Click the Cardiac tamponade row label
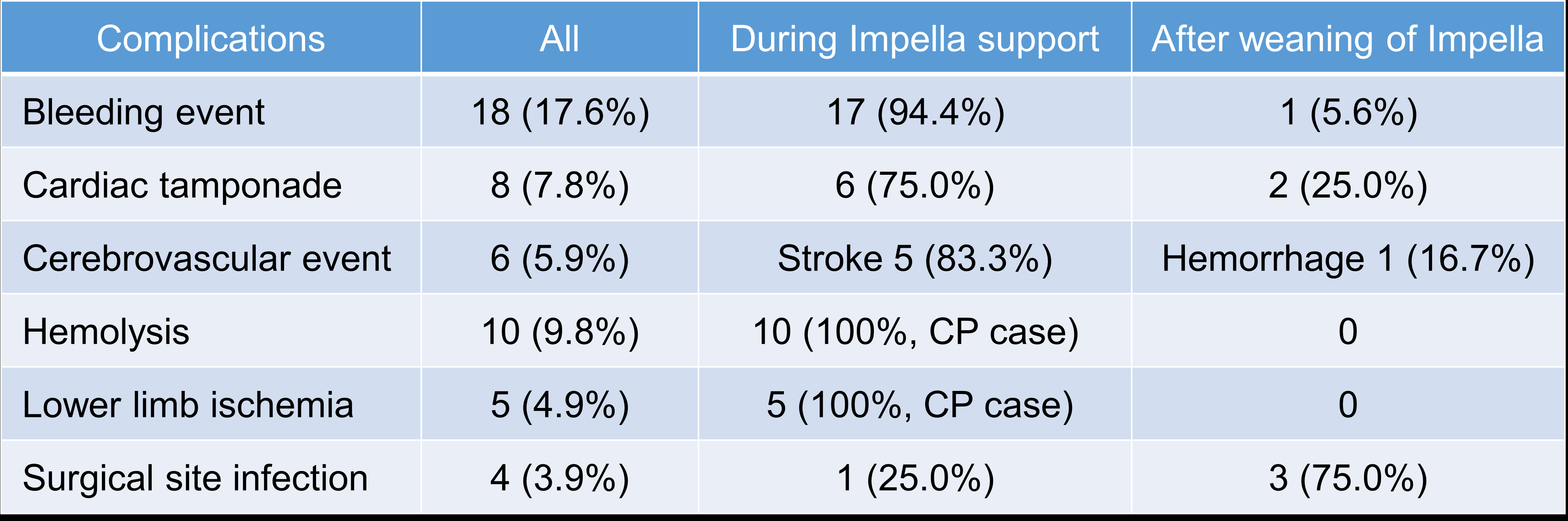This screenshot has height=521, width=1568. pyautogui.click(x=182, y=185)
